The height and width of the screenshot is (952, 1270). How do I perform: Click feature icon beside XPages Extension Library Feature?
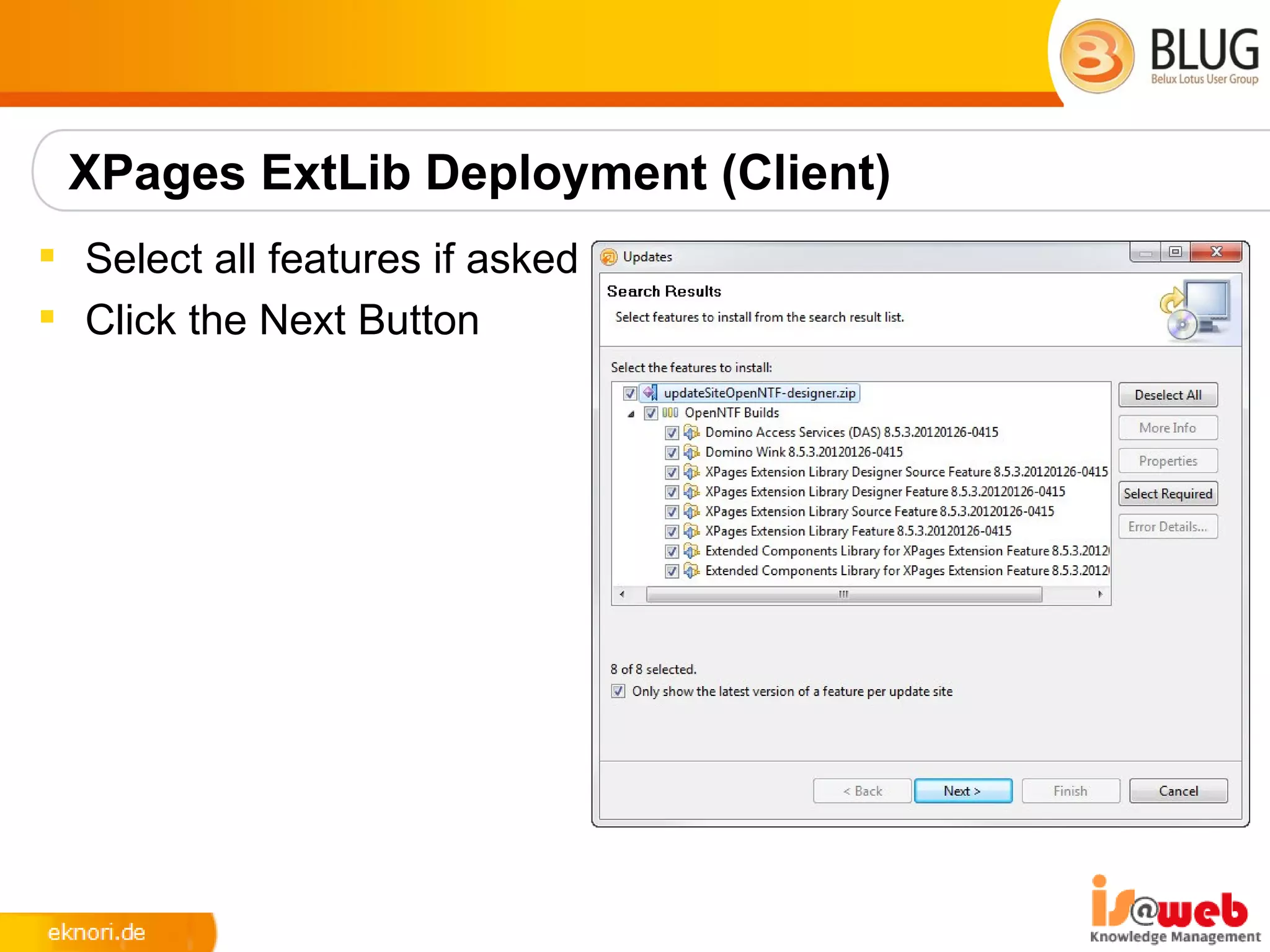pos(691,531)
